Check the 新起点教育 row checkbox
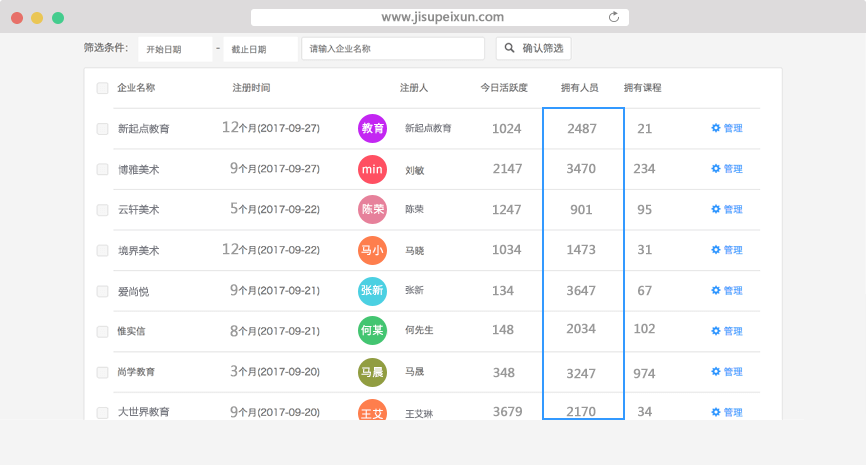The height and width of the screenshot is (465, 866). pyautogui.click(x=102, y=129)
